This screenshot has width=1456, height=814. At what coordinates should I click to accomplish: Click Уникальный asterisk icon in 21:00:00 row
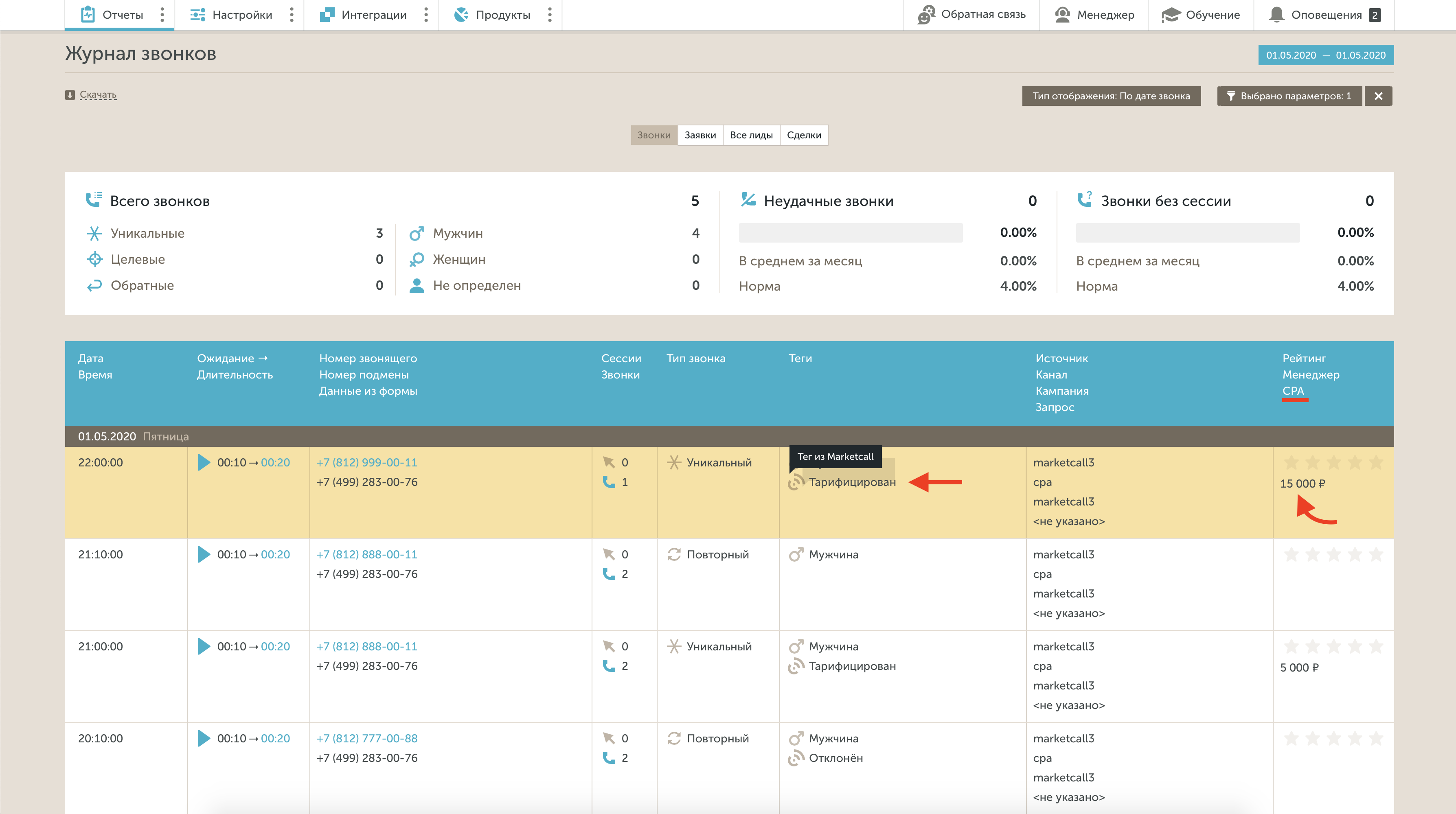[x=674, y=646]
